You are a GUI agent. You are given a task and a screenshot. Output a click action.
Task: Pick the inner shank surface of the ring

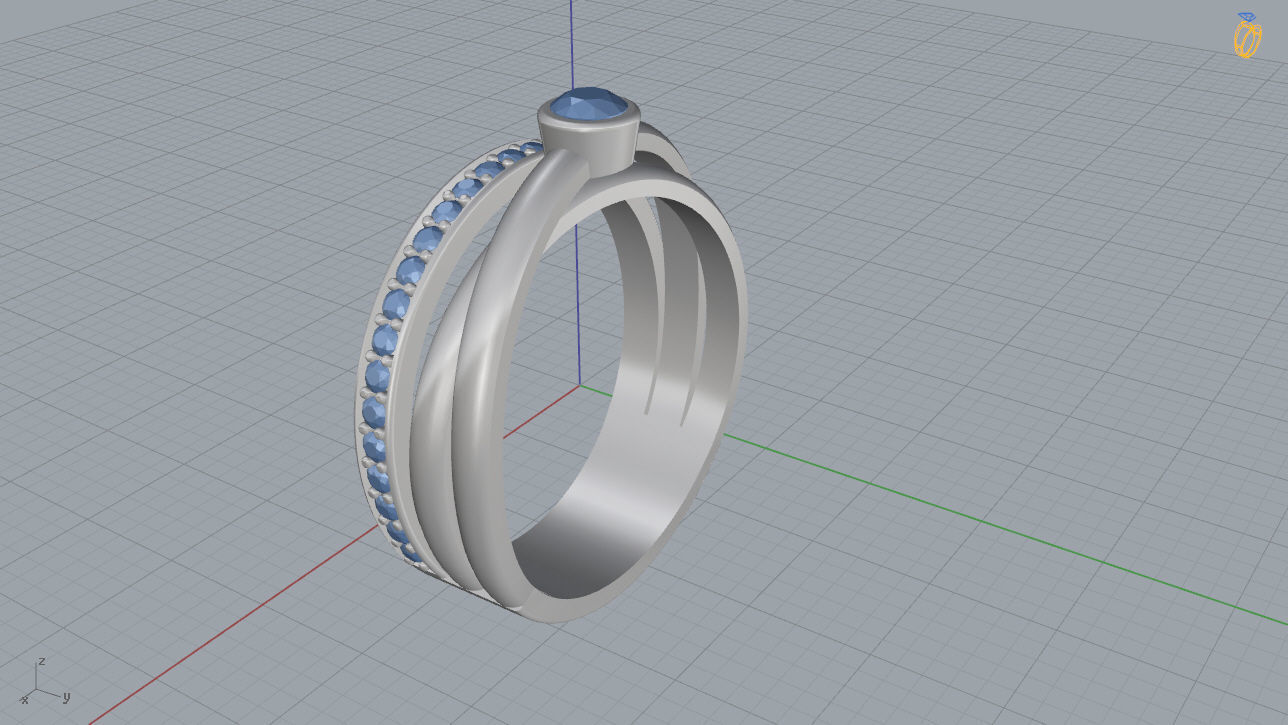click(x=640, y=470)
